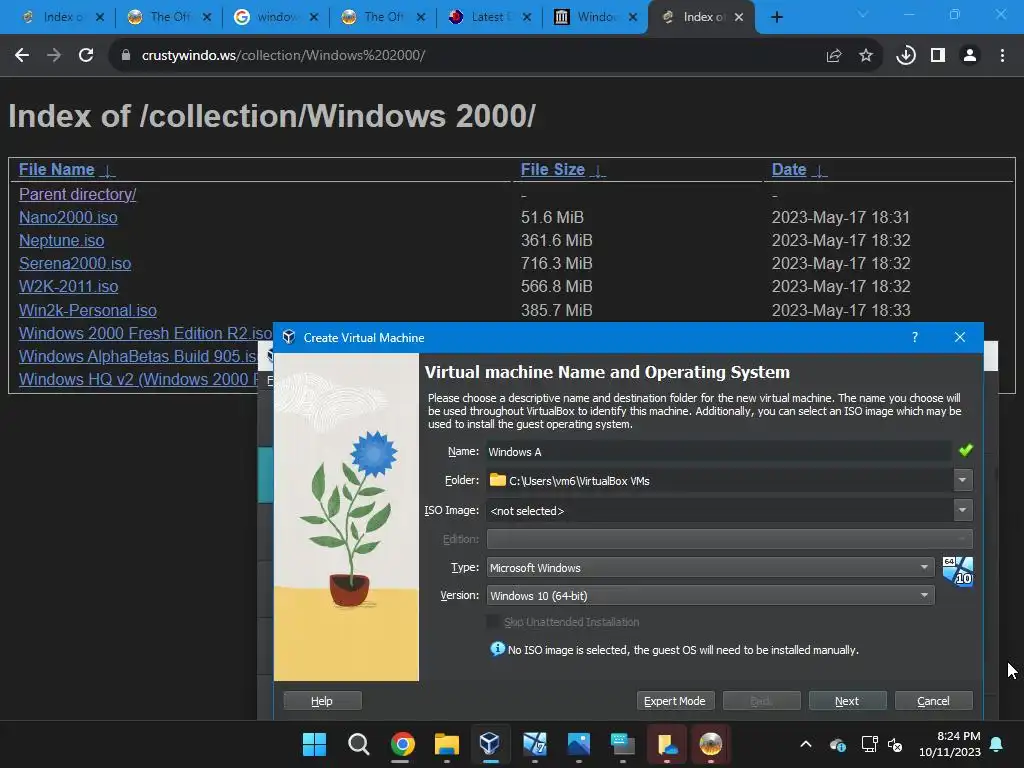The width and height of the screenshot is (1024, 768).
Task: Click the network tray icon
Action: coord(869,744)
